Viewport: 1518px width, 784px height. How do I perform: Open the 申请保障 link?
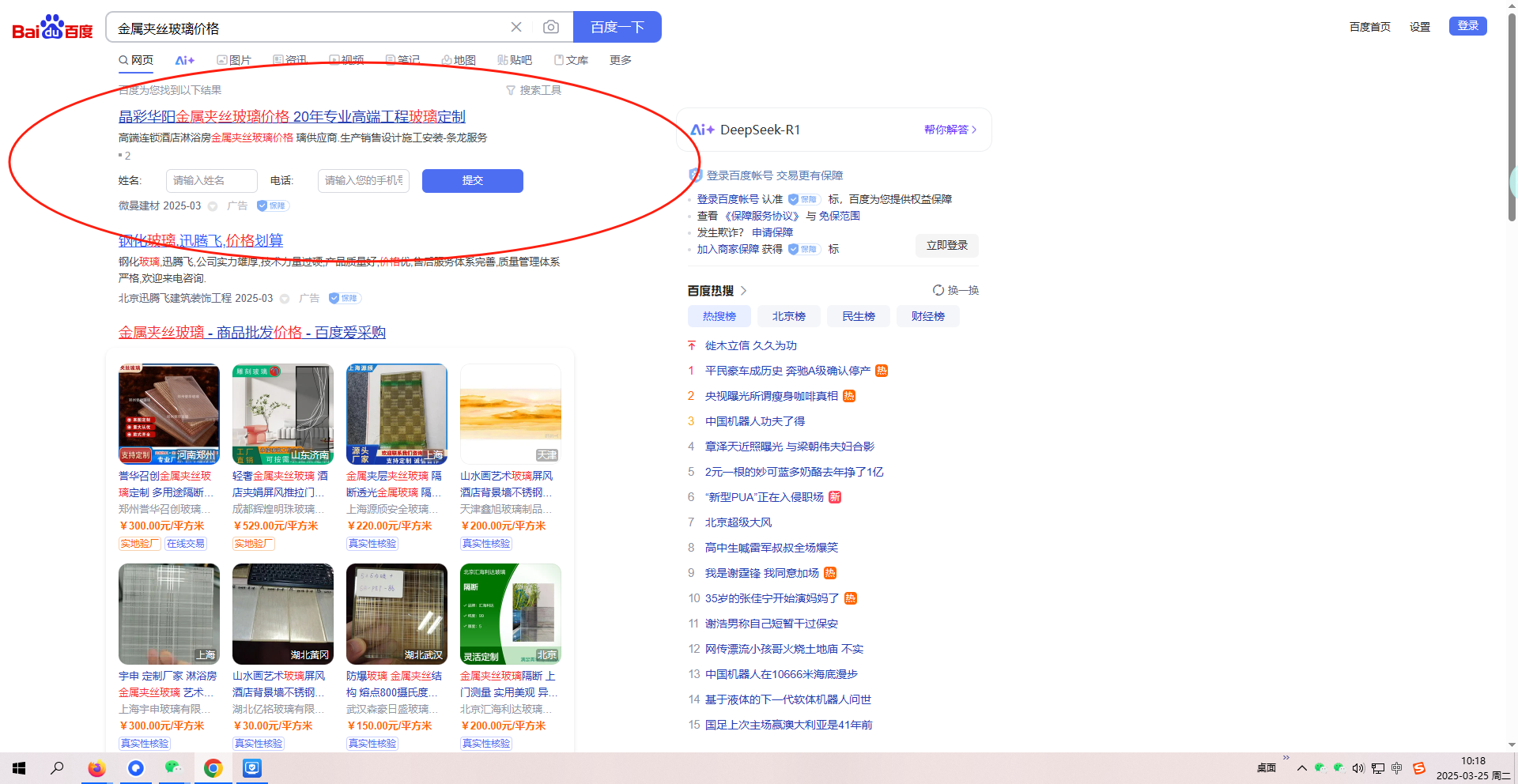coord(772,232)
